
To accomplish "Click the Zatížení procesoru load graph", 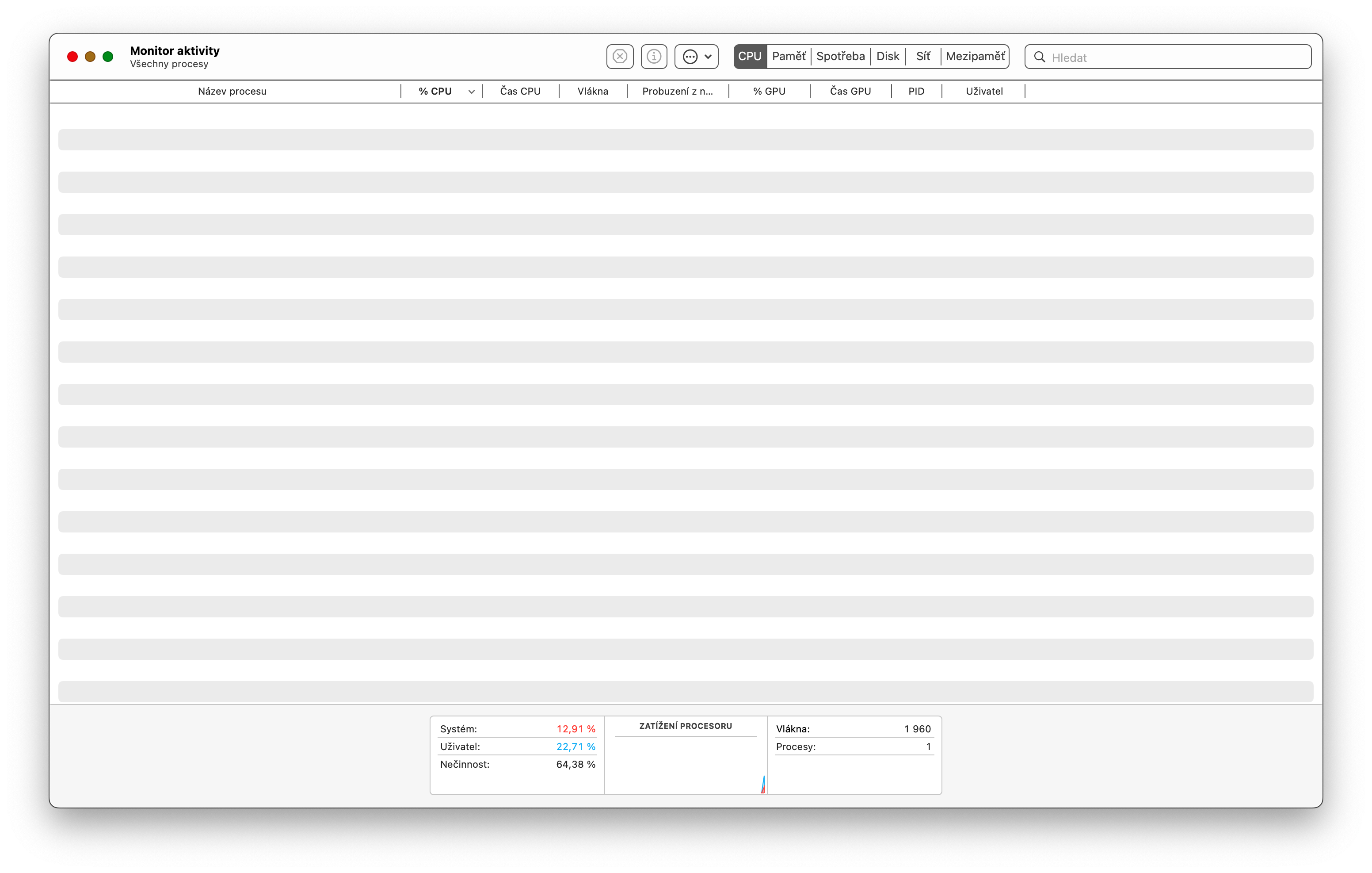I will pos(686,764).
